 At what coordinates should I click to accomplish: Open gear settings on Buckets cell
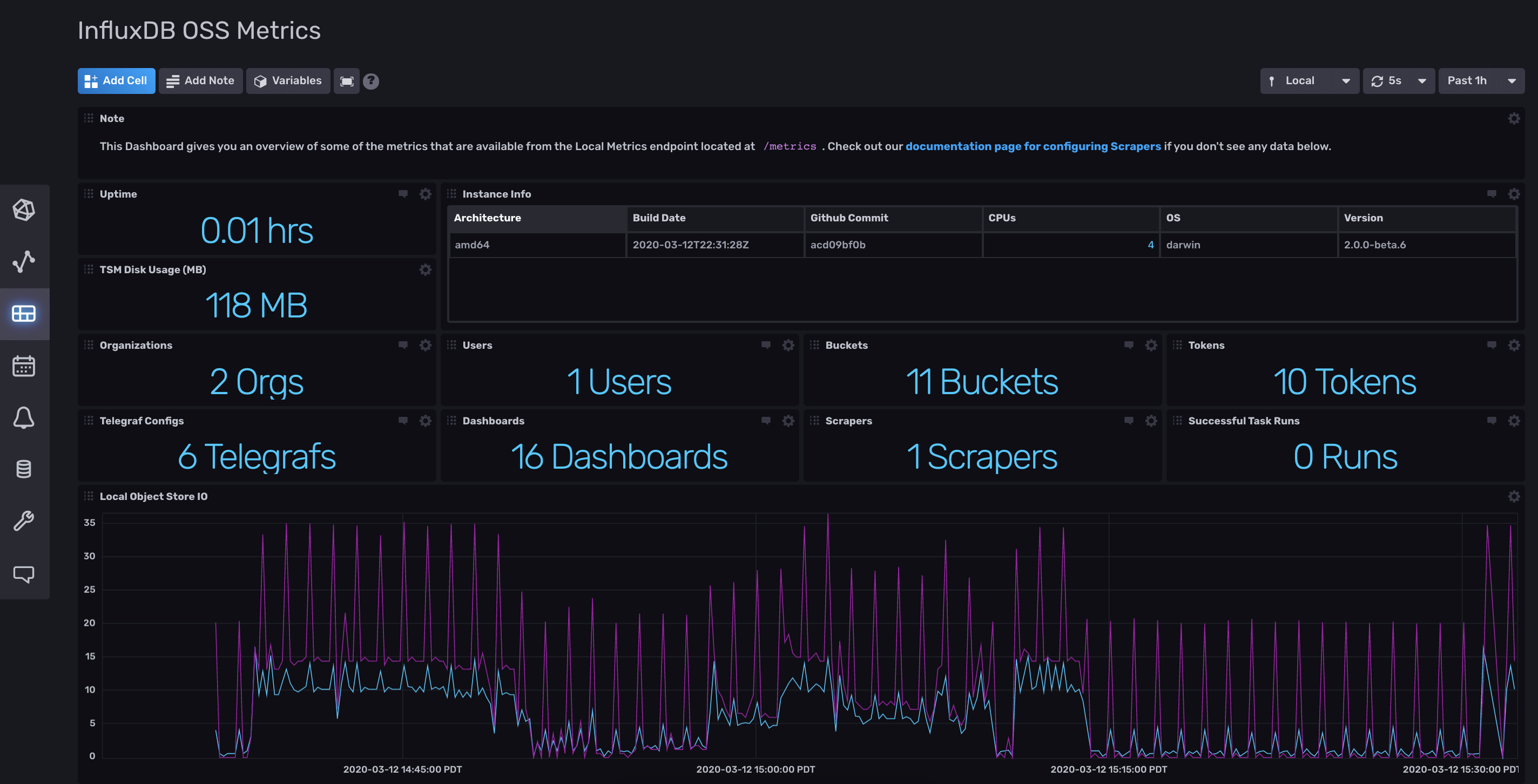1151,345
